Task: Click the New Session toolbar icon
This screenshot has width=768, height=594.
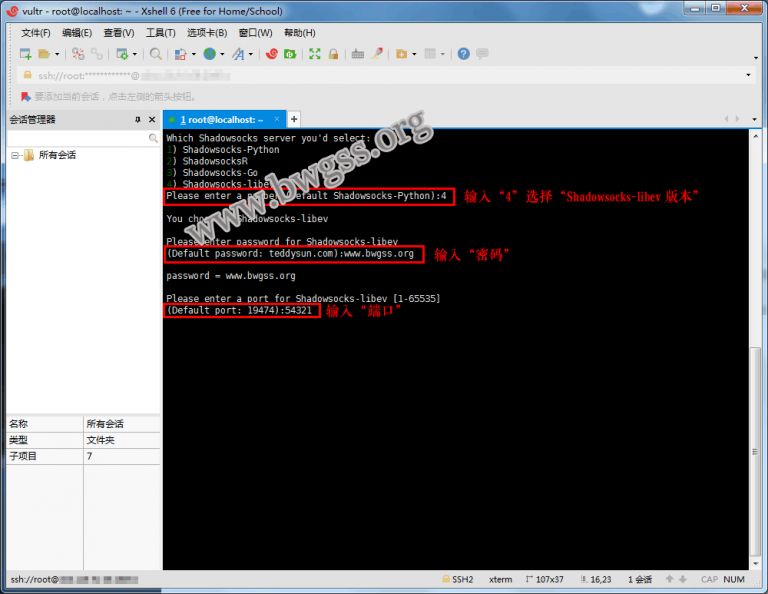Action: 25,54
